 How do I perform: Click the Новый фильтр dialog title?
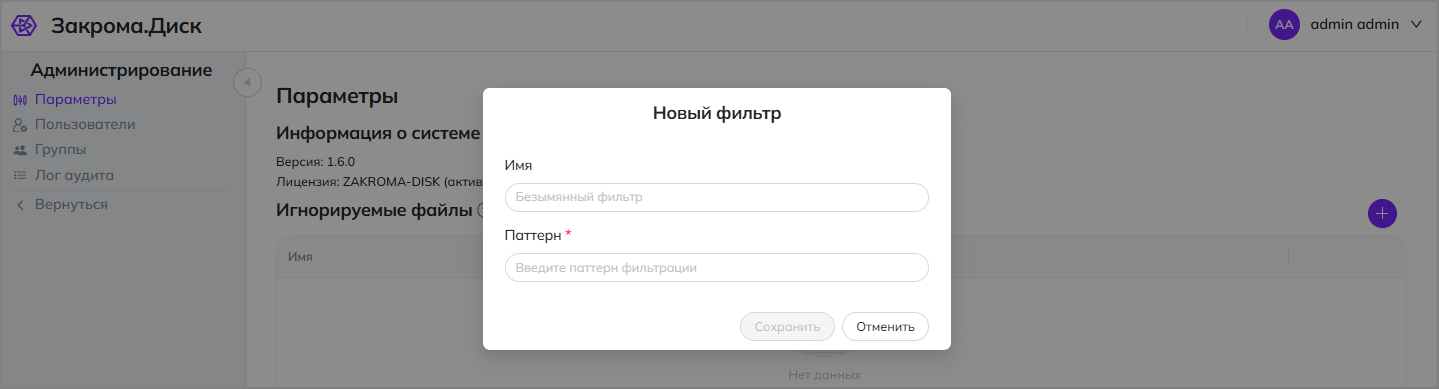tap(717, 113)
